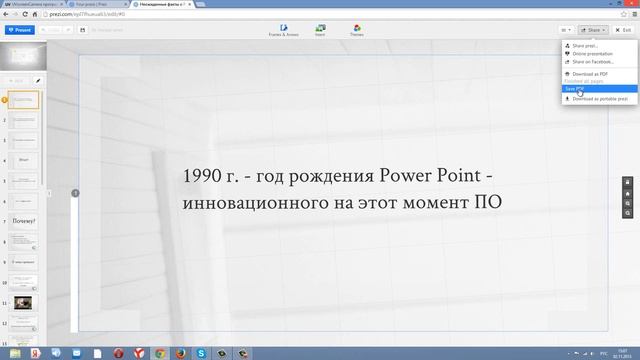
Task: Open mail envelope icon in taskbar
Action: [x=77, y=353]
